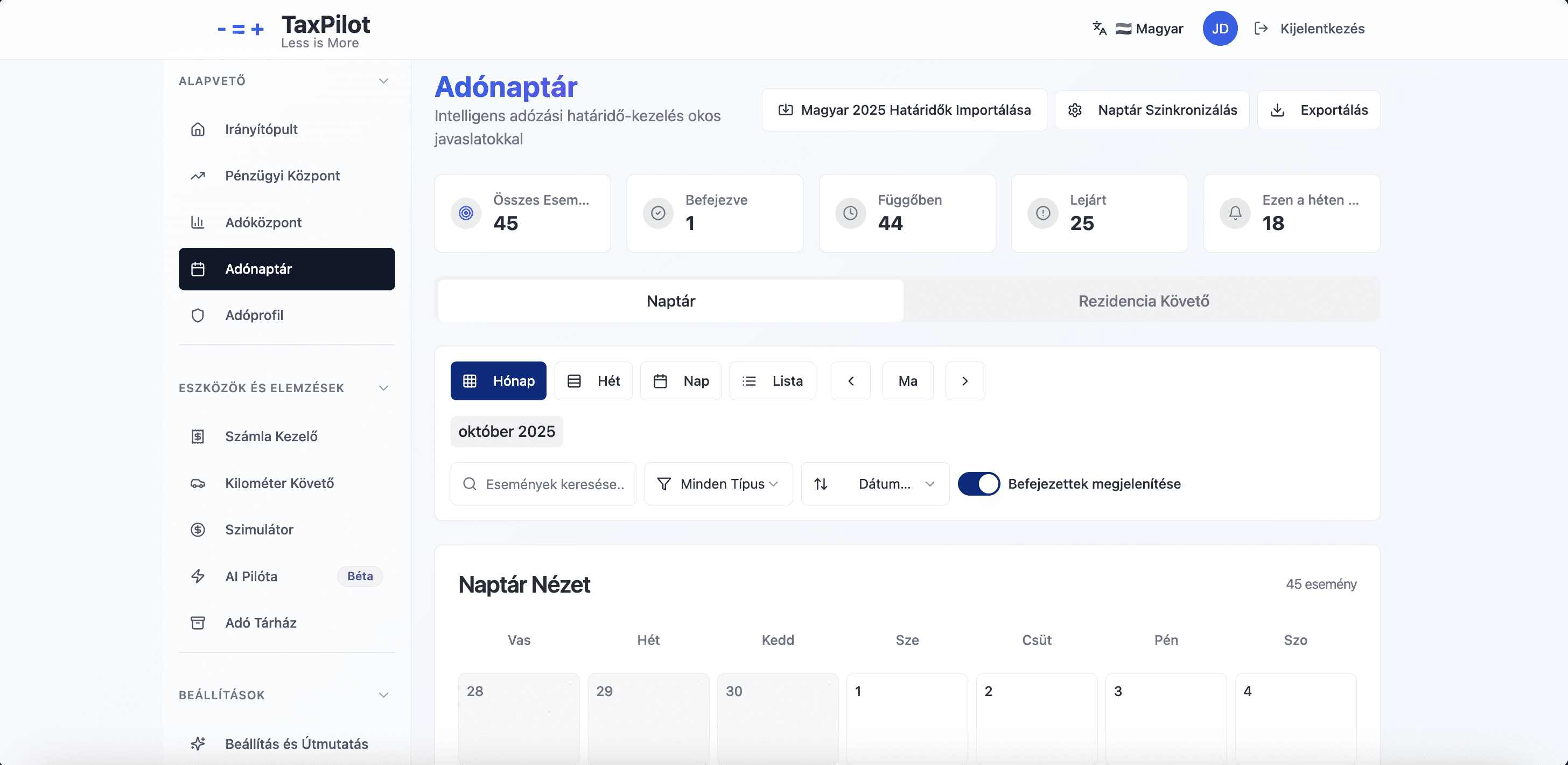This screenshot has width=1568, height=765.
Task: Open Pénzügyi Központ menu item
Action: click(x=283, y=176)
